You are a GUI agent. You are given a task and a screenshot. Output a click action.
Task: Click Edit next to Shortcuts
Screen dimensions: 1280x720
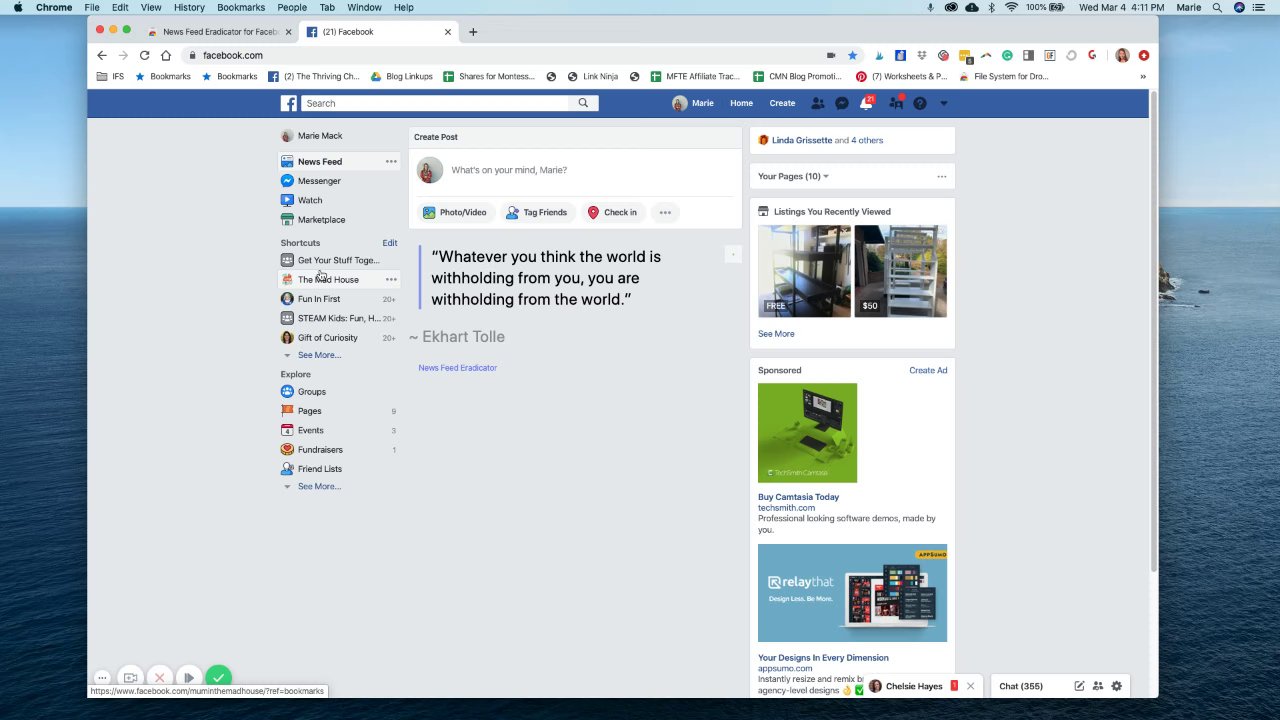coord(389,243)
